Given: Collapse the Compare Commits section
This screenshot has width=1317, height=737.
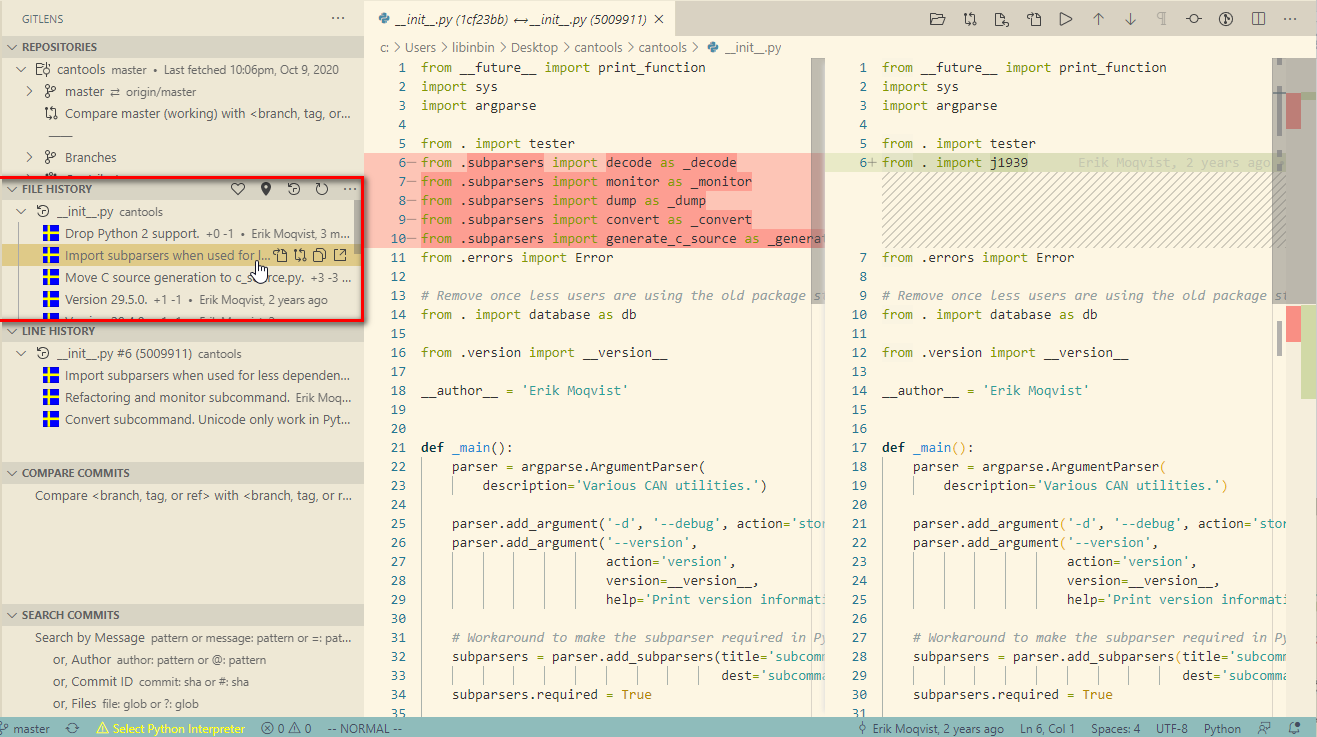Looking at the screenshot, I should [x=11, y=473].
